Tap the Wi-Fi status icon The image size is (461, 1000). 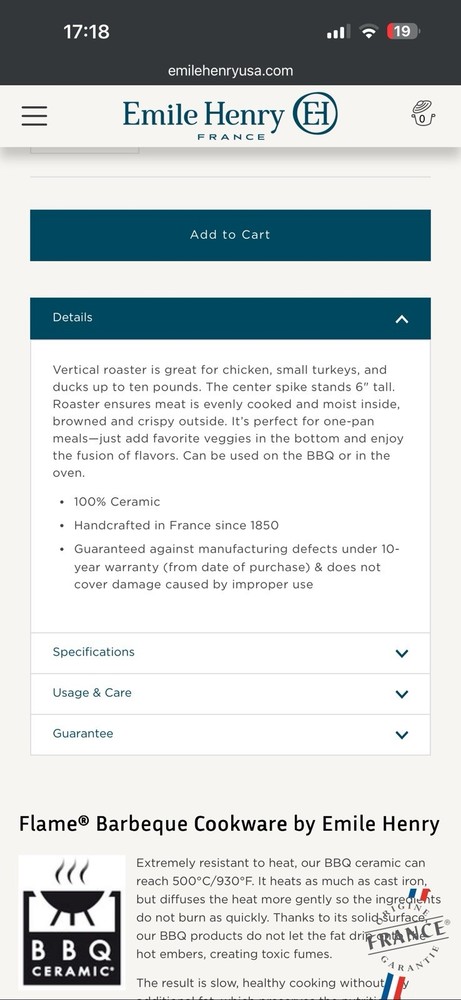click(369, 31)
